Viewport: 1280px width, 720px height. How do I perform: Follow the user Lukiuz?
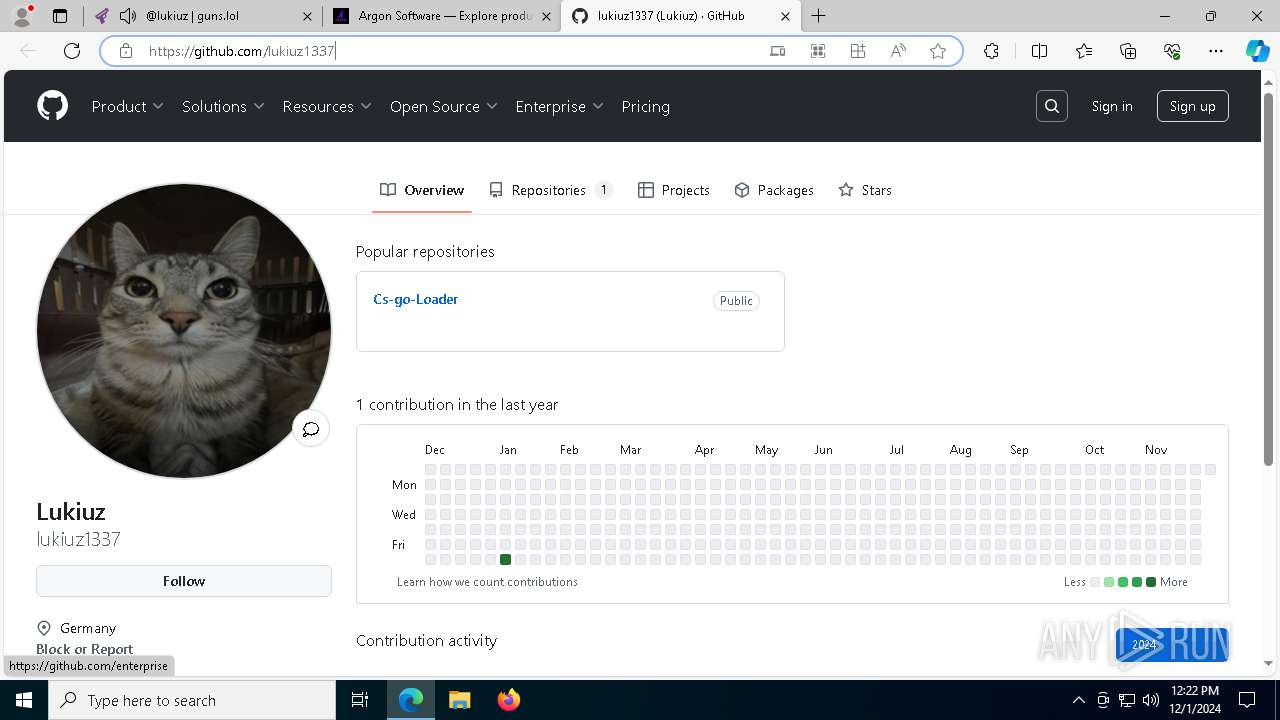184,581
